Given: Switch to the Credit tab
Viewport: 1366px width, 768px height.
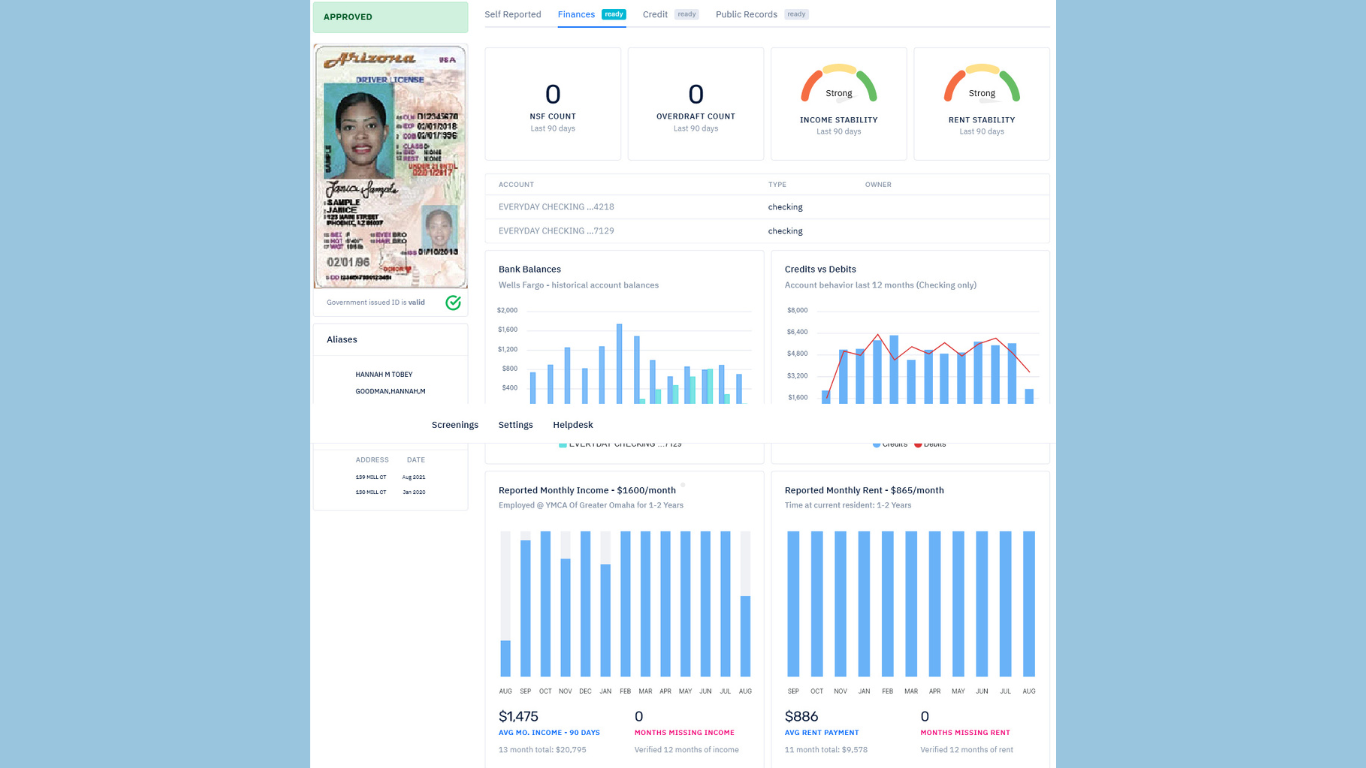Looking at the screenshot, I should pyautogui.click(x=655, y=15).
